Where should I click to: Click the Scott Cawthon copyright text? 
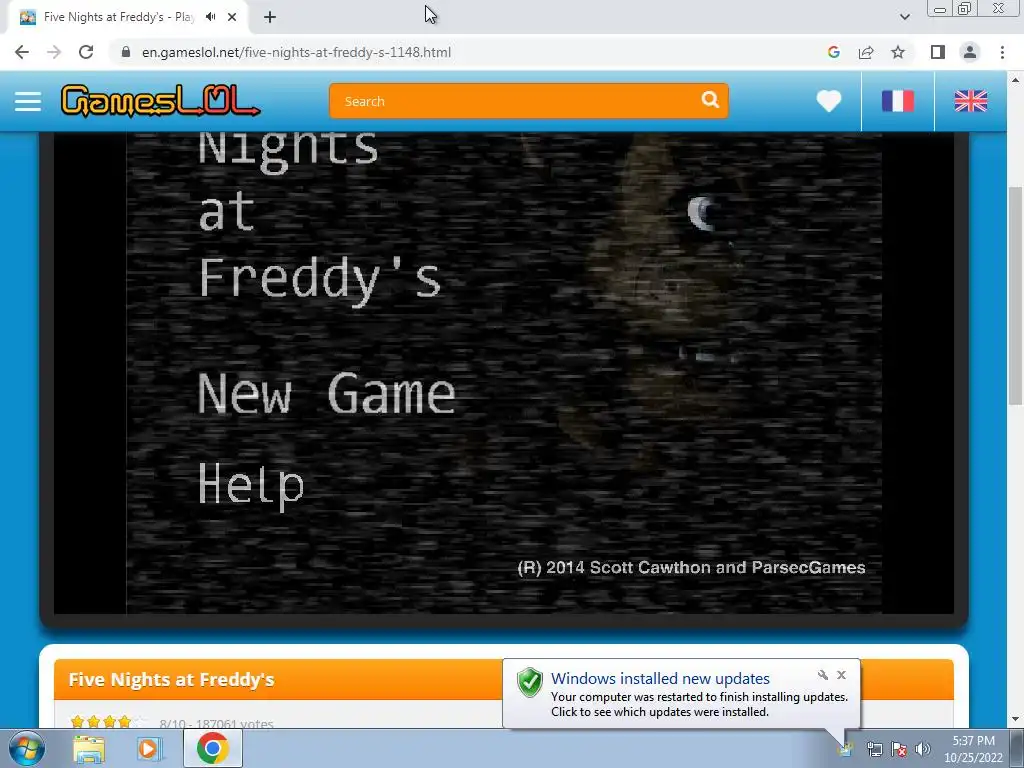(x=691, y=568)
